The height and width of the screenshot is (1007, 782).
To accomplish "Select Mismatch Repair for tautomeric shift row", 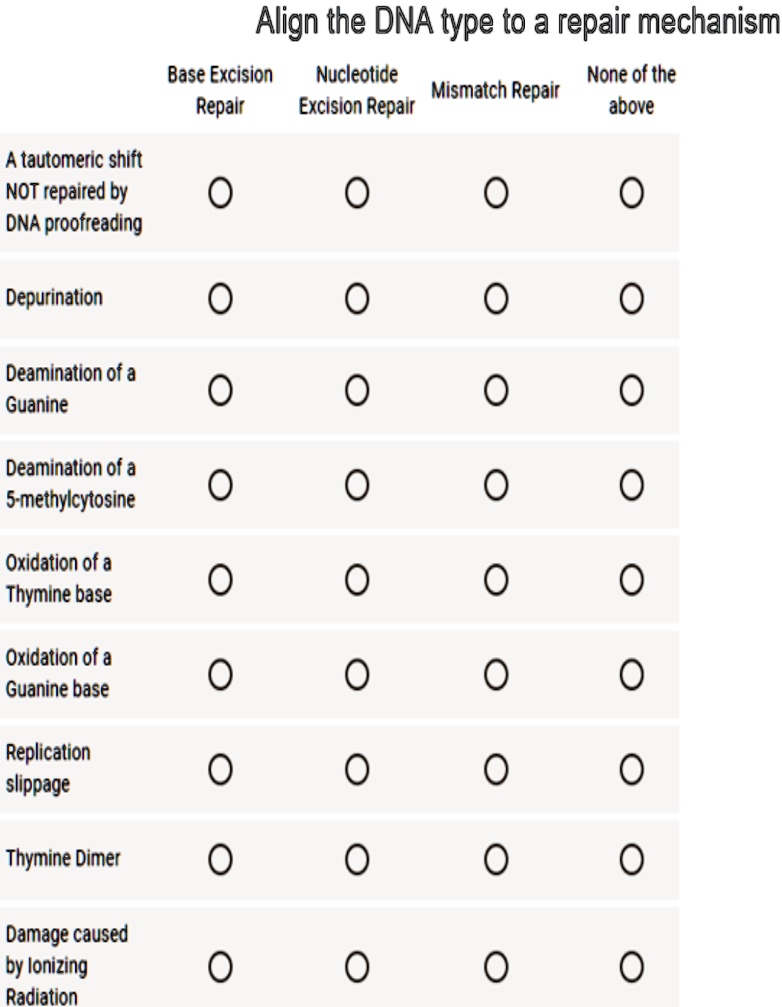I will (496, 191).
